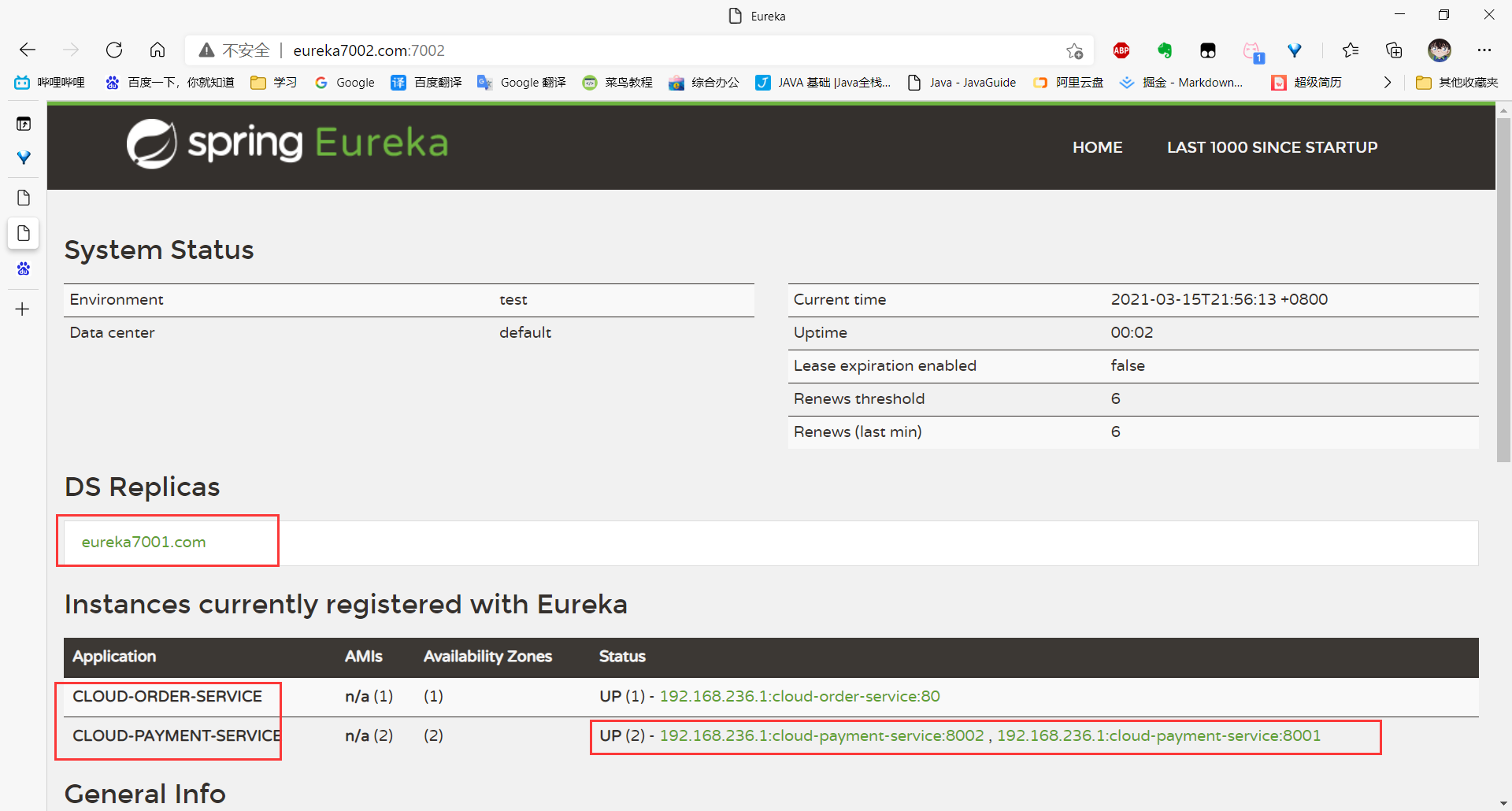Open the 菜鸟教程 bookmark

pos(617,83)
